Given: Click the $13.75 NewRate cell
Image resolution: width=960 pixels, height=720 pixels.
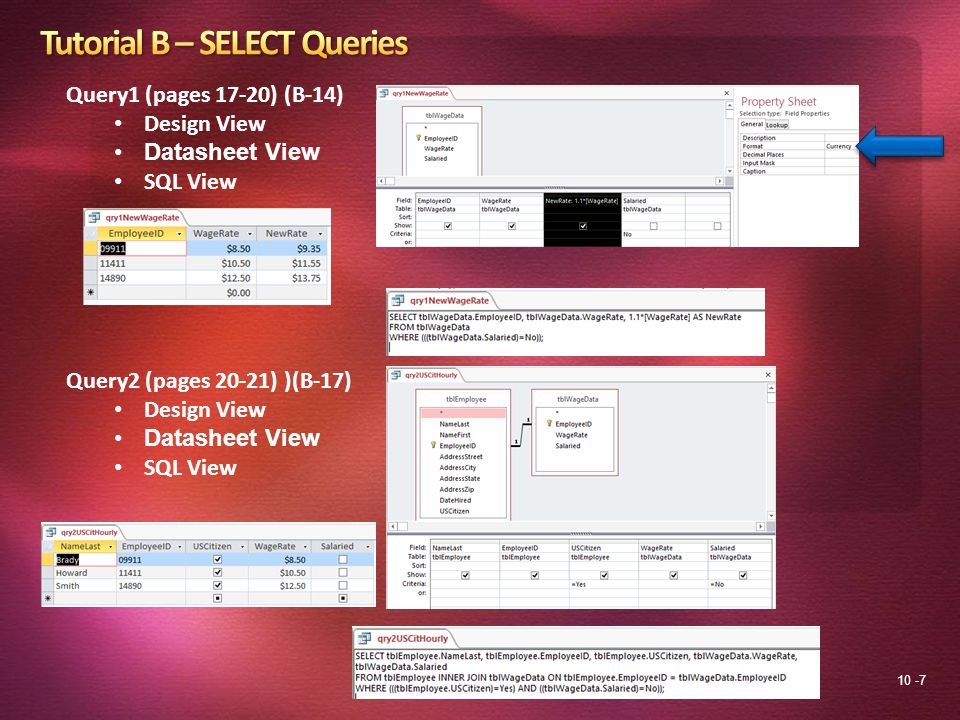Looking at the screenshot, I should tap(292, 278).
